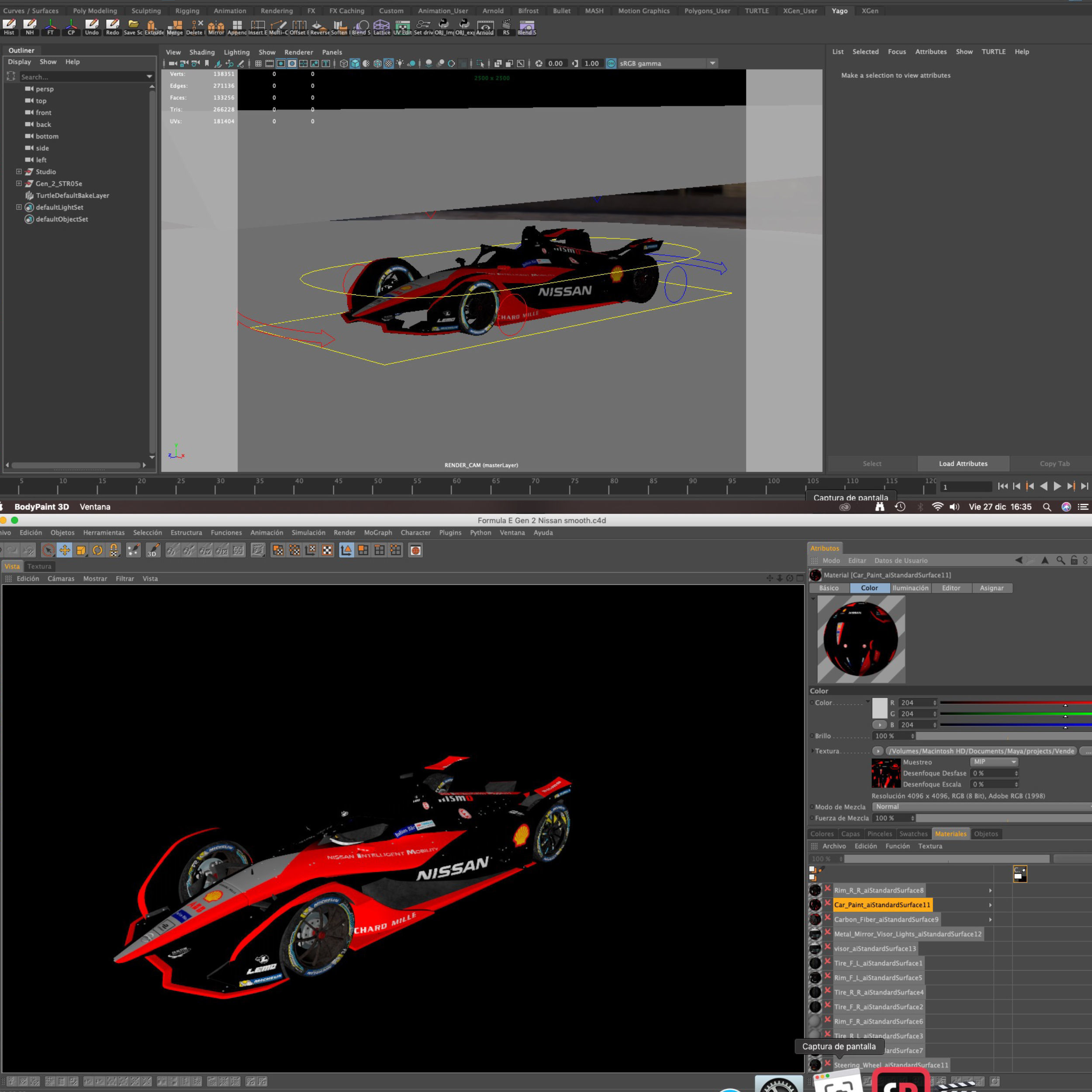The width and height of the screenshot is (1092, 1092).
Task: Click the Set driven key shelf icon
Action: [x=423, y=27]
